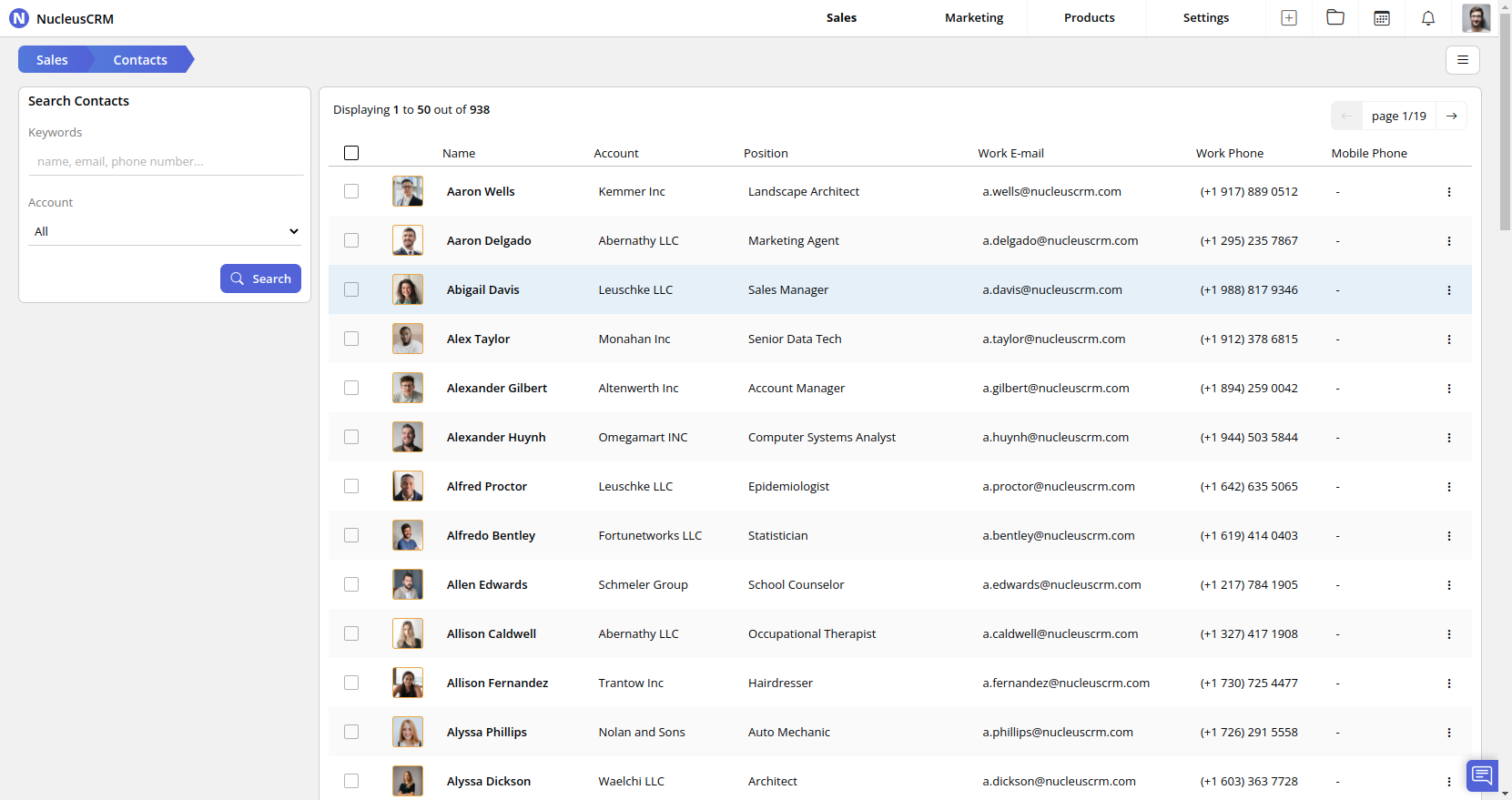
Task: Click the Keywords search input field
Action: 166,161
